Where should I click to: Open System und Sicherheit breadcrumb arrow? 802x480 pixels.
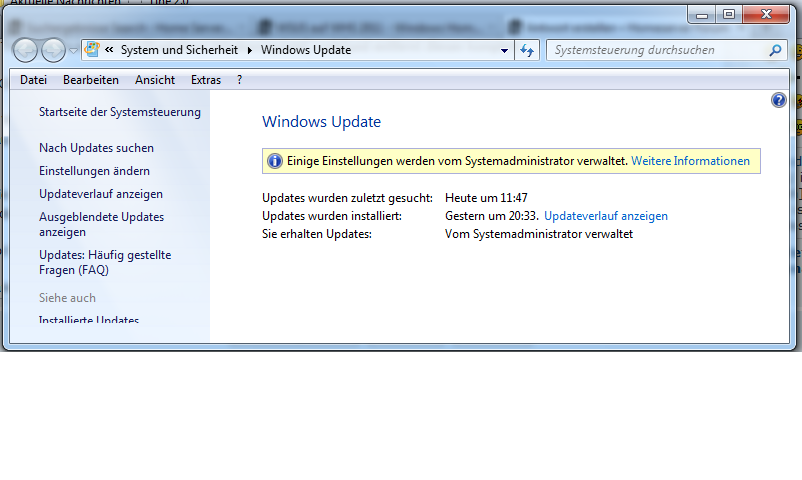(250, 50)
